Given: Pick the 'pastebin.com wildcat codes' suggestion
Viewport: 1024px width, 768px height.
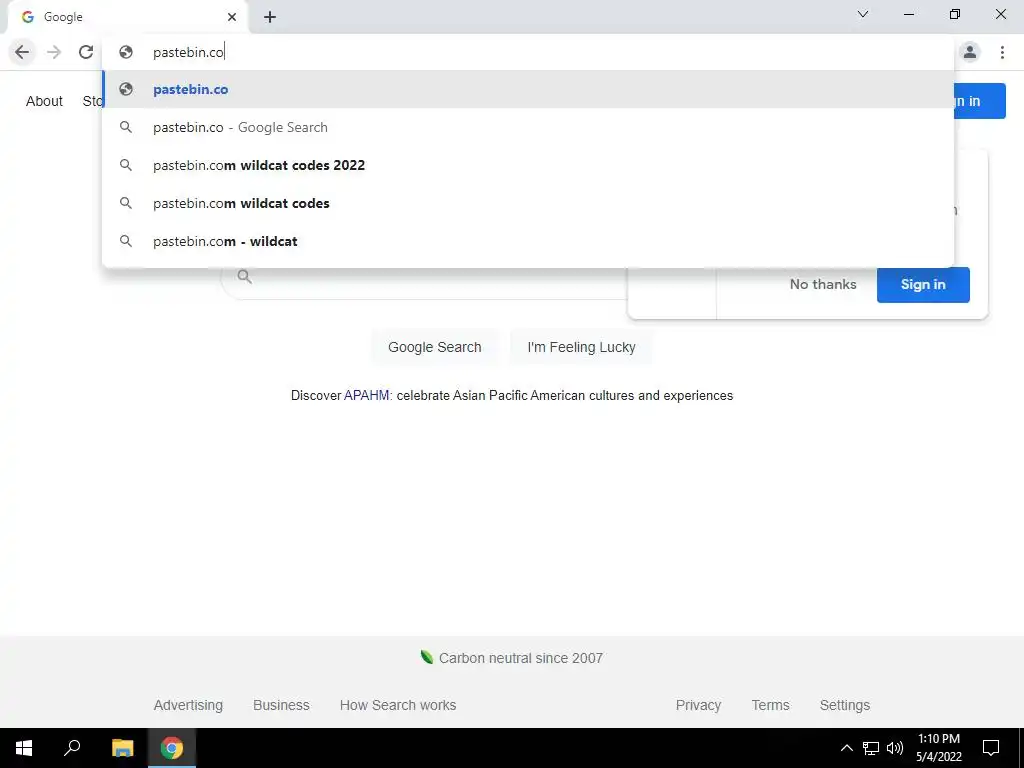Looking at the screenshot, I should (528, 203).
